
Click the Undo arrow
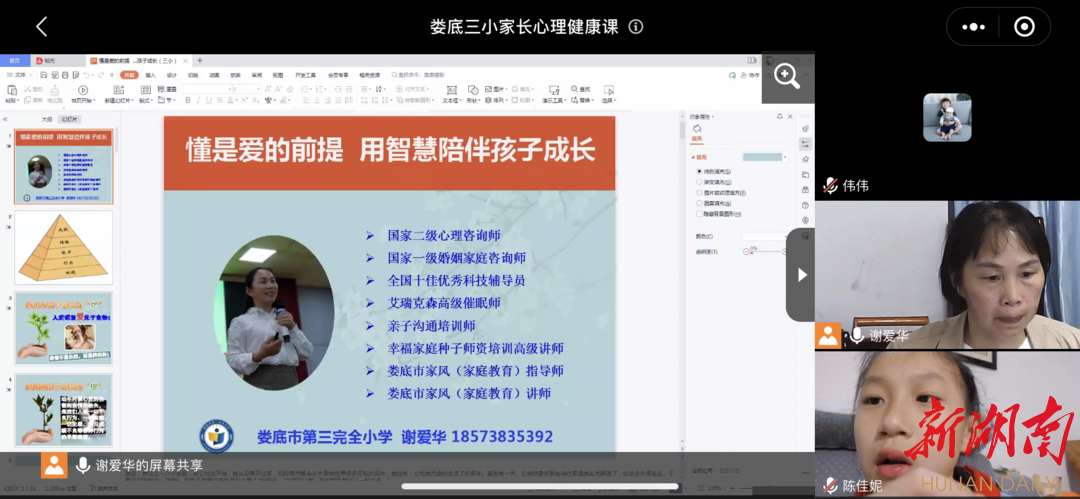pyautogui.click(x=87, y=74)
